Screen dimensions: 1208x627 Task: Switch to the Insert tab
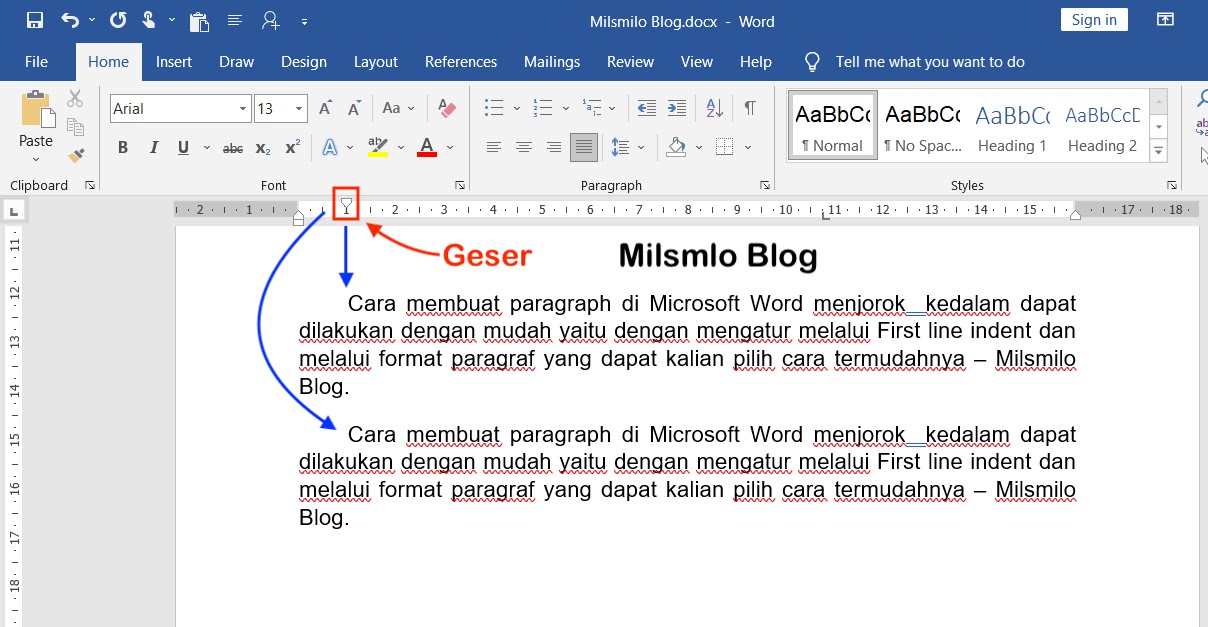(x=174, y=62)
